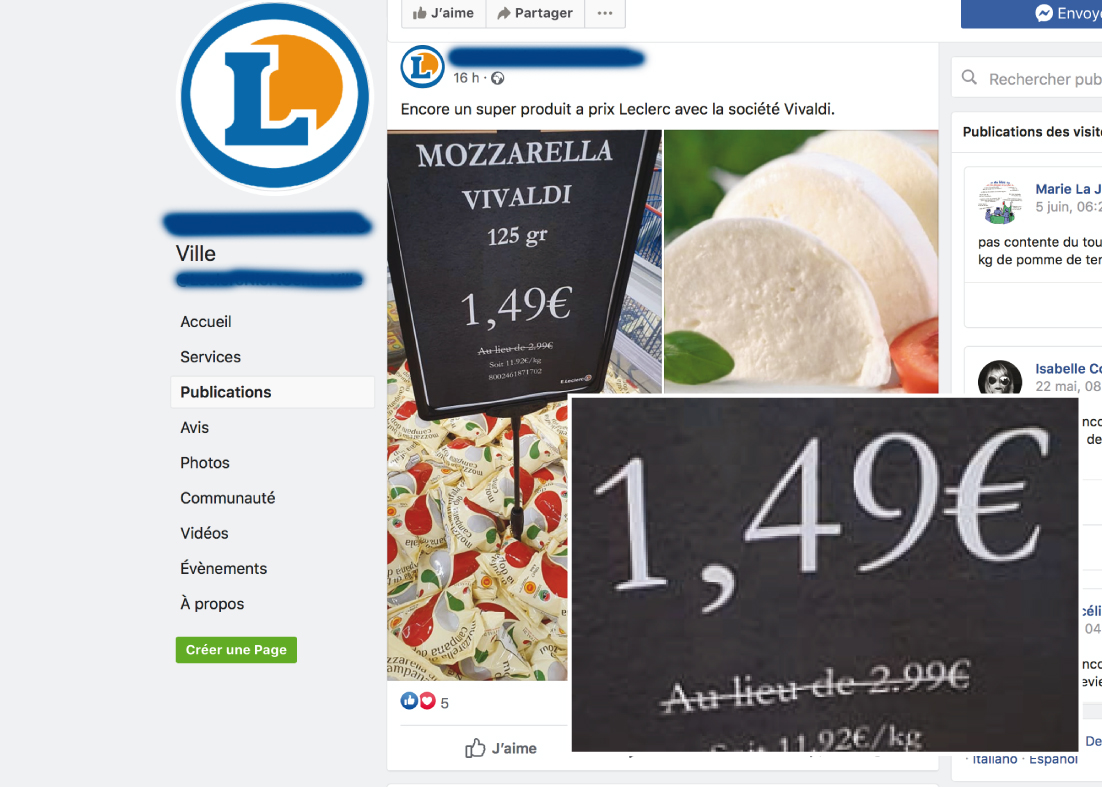
Task: Click the like and love reactions count
Action: [x=424, y=701]
